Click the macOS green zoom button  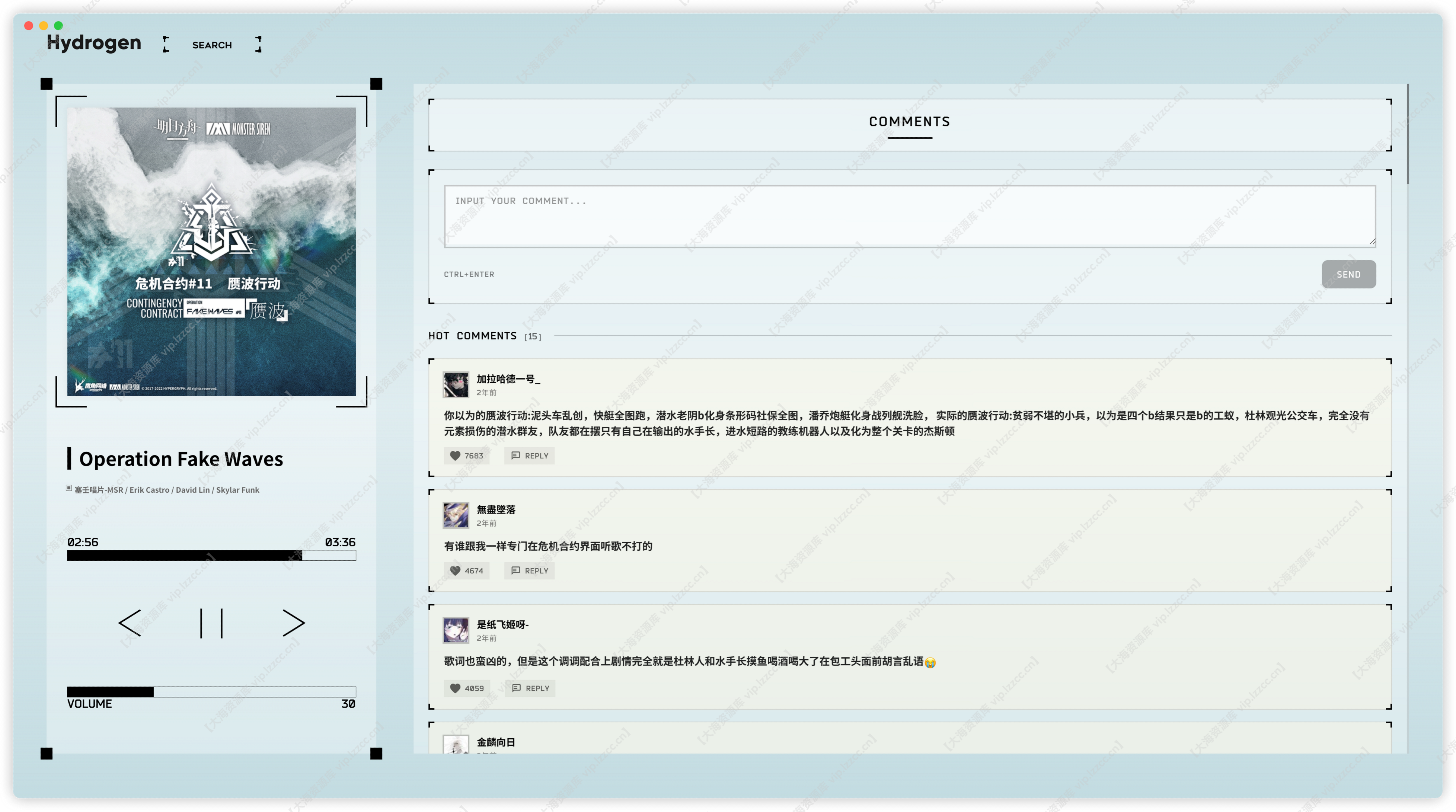point(58,25)
